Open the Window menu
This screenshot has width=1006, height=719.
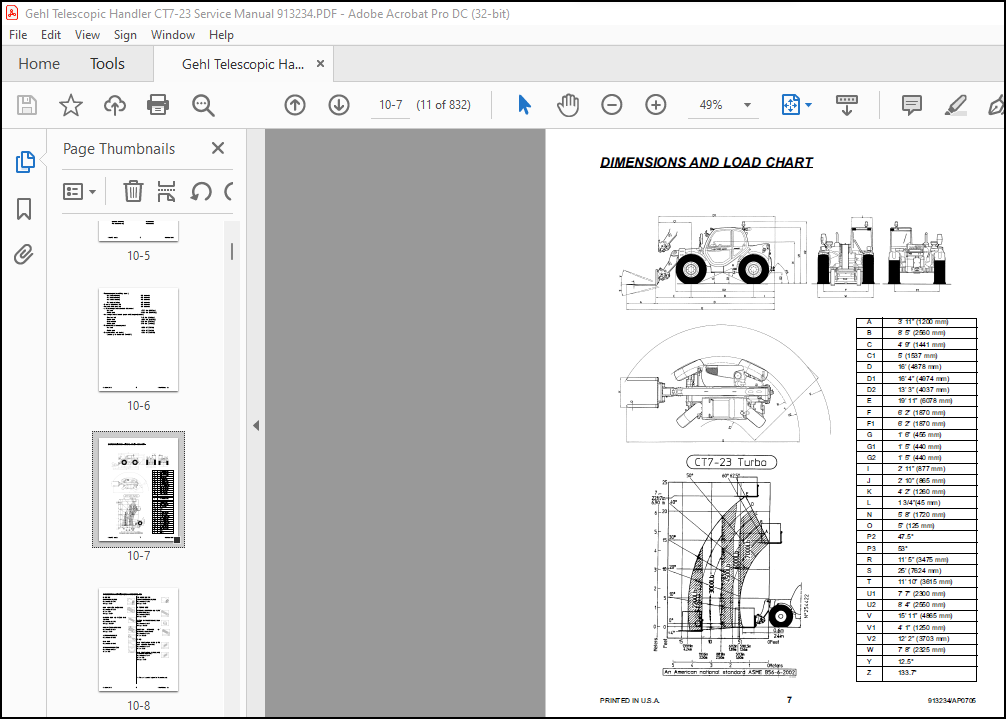click(173, 35)
